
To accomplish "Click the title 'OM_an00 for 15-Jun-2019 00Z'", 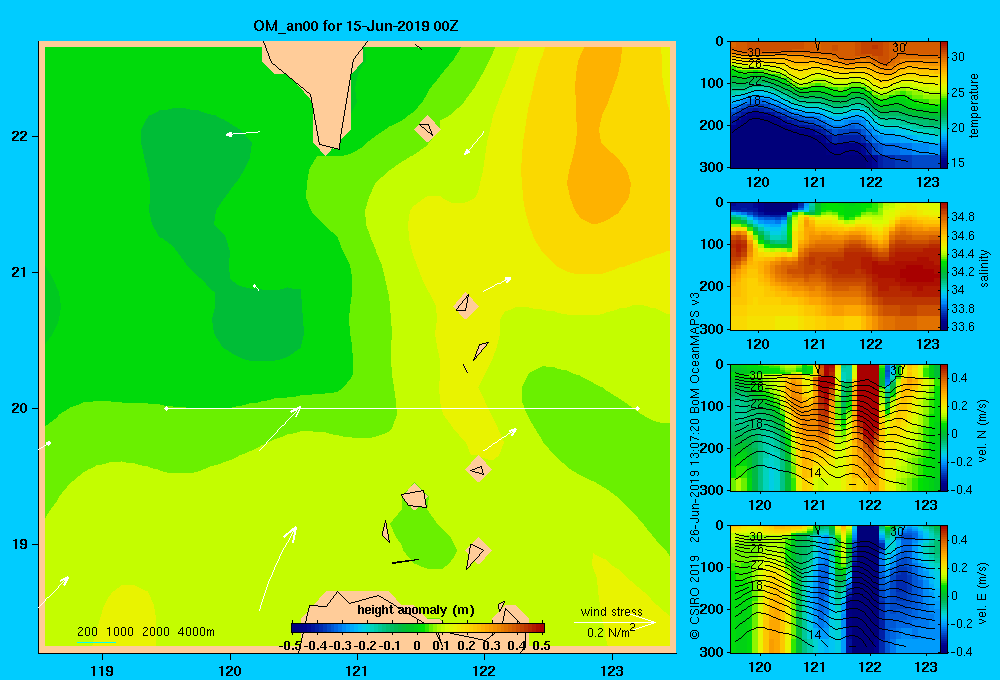I will click(355, 26).
